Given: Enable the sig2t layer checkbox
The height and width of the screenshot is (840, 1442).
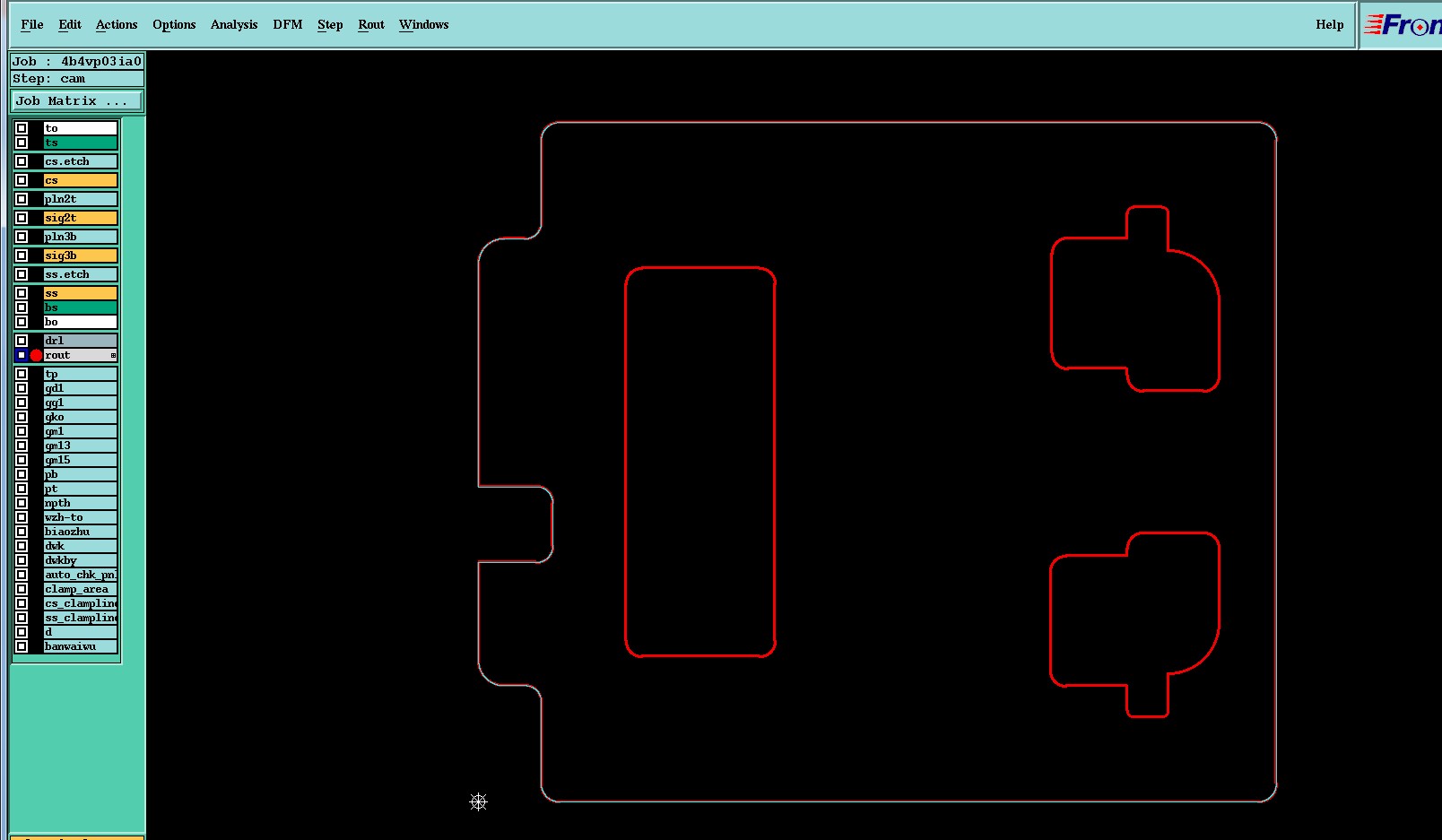Looking at the screenshot, I should [22, 218].
